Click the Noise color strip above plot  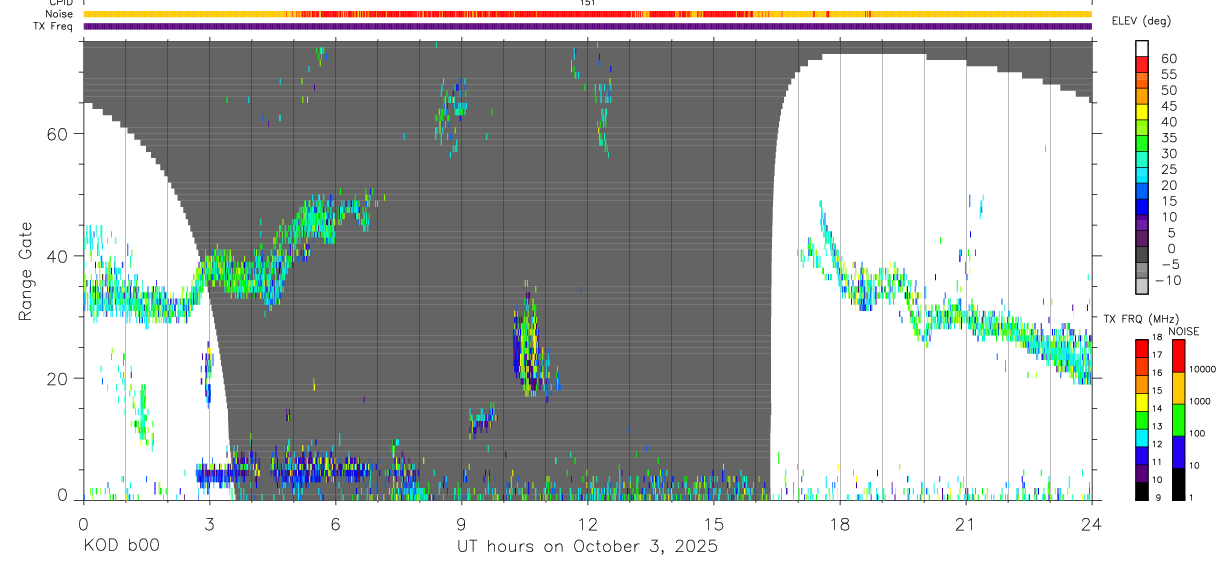pos(587,14)
